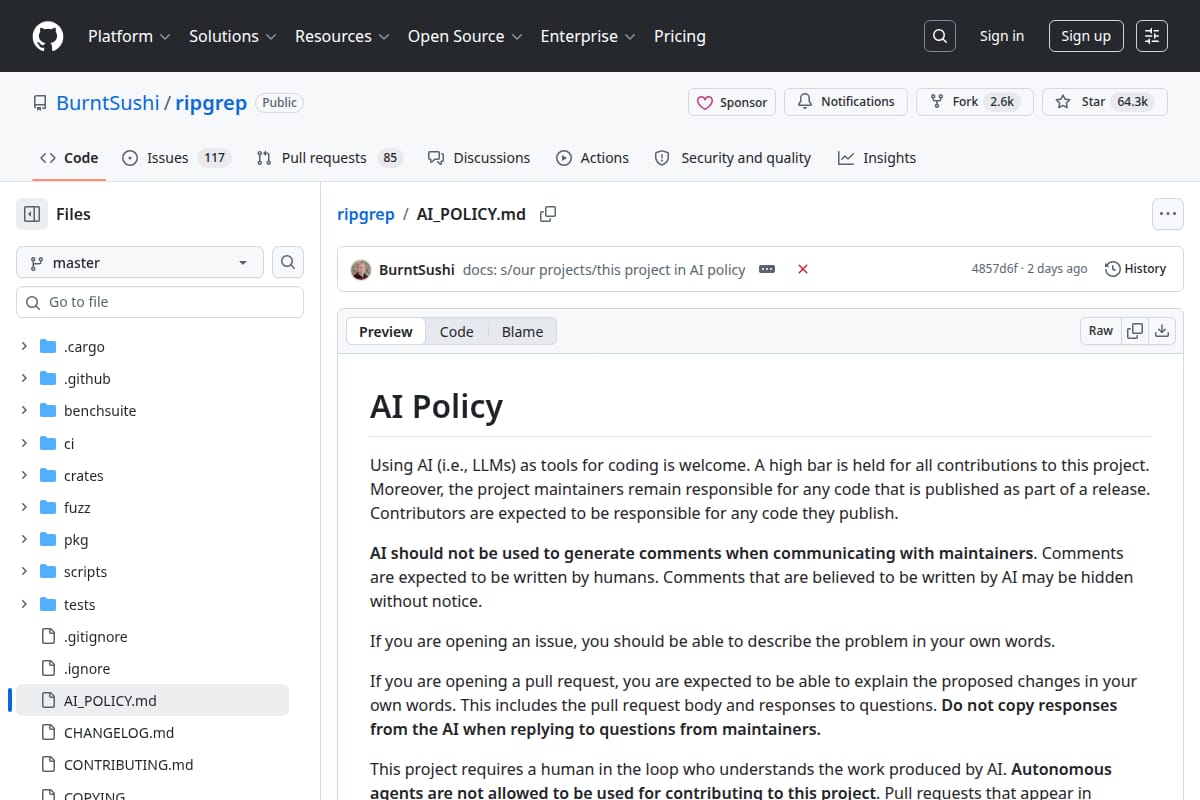Click the crates folder icon
The width and height of the screenshot is (1200, 800).
pyautogui.click(x=48, y=476)
